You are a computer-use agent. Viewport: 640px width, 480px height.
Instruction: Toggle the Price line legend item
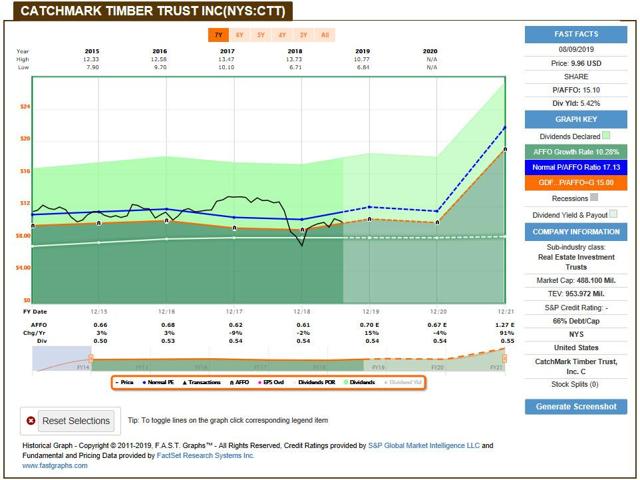[125, 382]
